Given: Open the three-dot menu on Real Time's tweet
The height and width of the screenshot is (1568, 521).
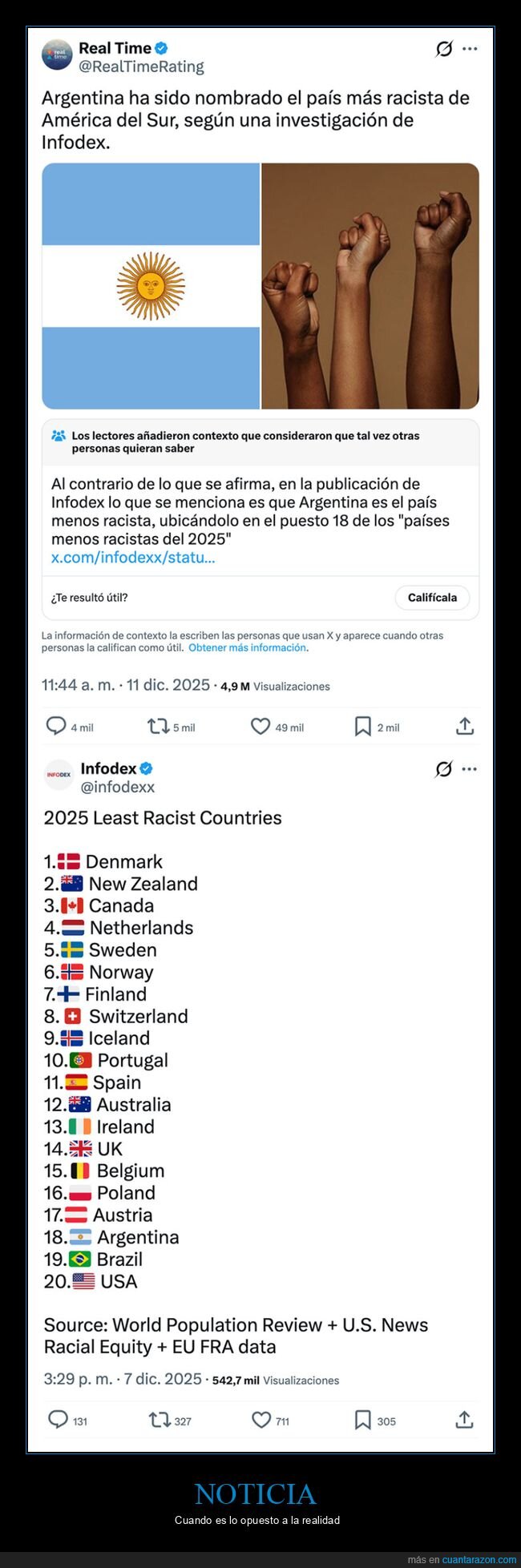Looking at the screenshot, I should [468, 47].
